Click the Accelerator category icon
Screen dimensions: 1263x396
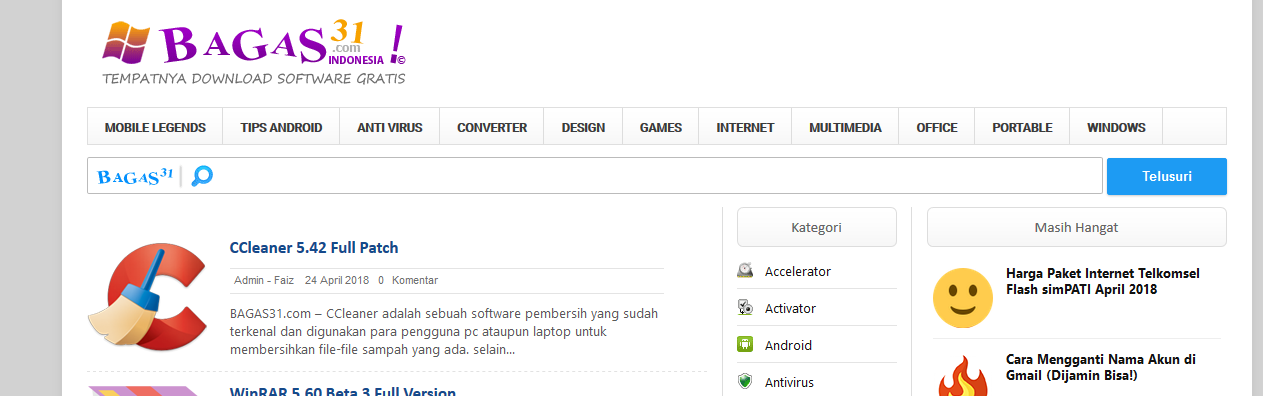point(745,271)
